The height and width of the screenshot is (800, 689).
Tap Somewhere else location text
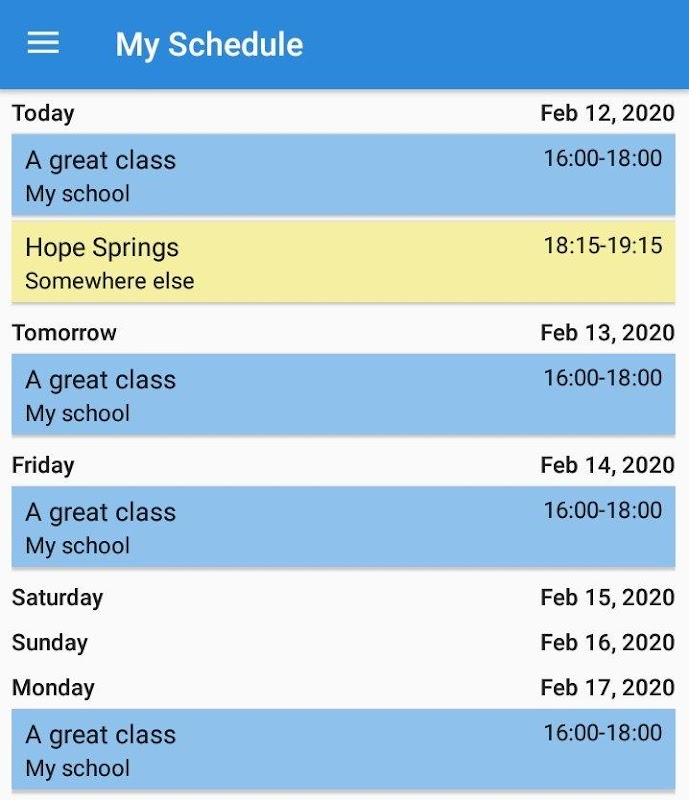click(110, 281)
